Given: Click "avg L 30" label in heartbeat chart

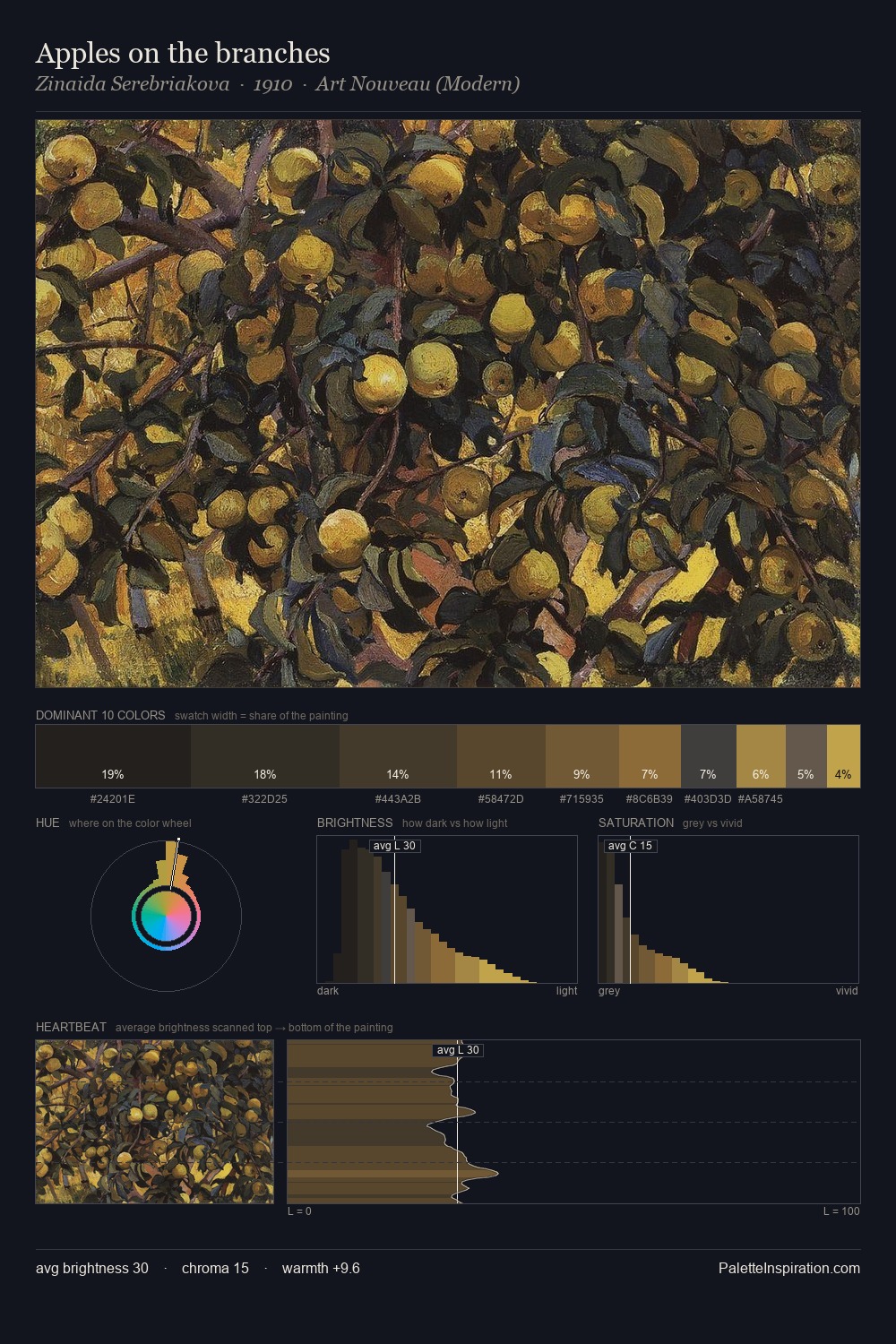Looking at the screenshot, I should [x=458, y=1050].
